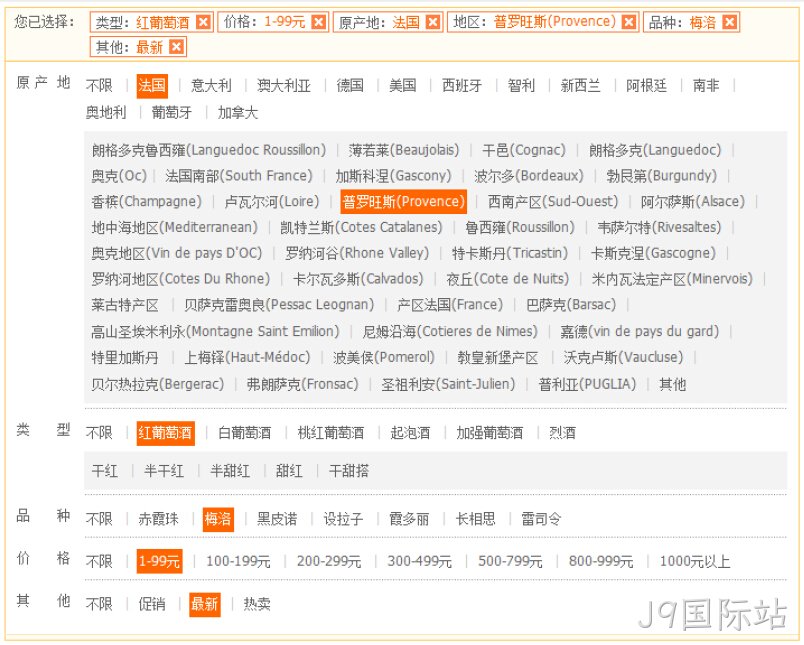The height and width of the screenshot is (645, 804).
Task: Select origin 西班牙
Action: [462, 85]
